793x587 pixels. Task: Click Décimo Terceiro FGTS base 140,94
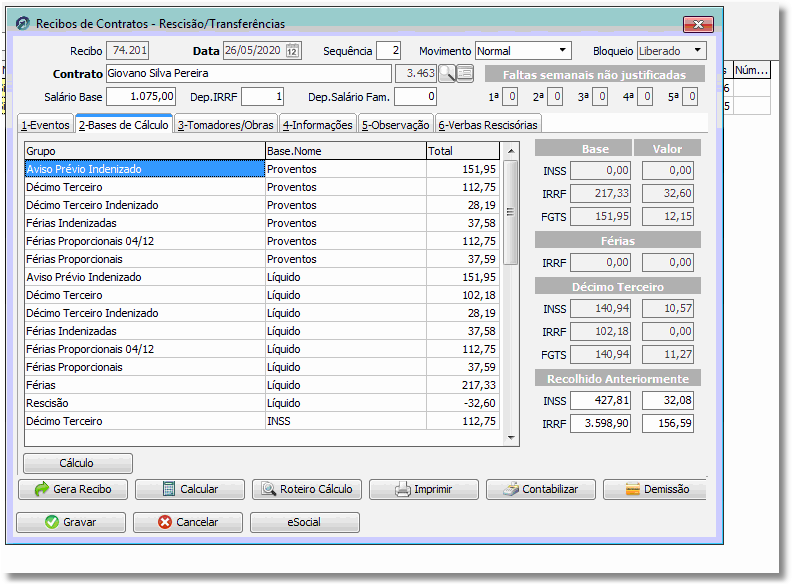pos(600,354)
